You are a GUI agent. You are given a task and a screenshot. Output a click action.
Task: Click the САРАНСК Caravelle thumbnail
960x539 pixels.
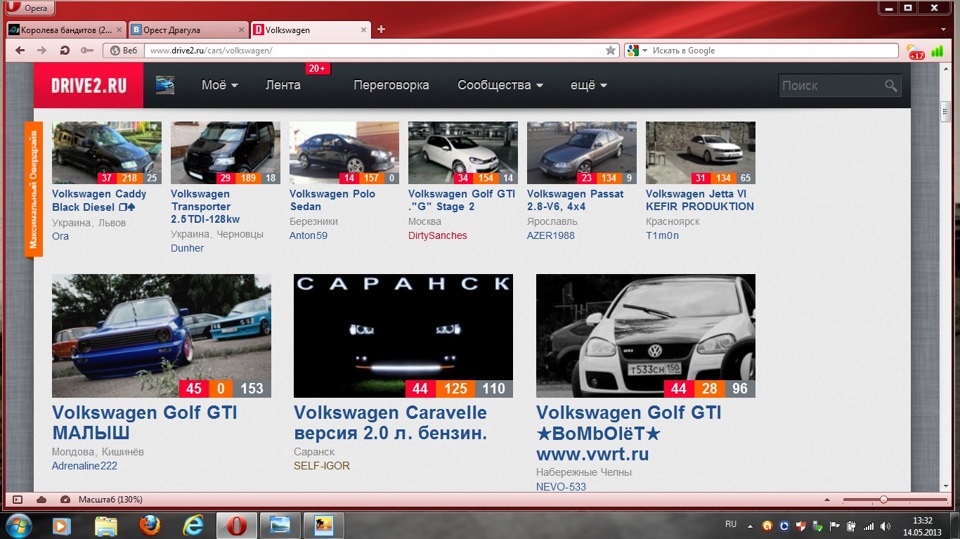pos(403,336)
